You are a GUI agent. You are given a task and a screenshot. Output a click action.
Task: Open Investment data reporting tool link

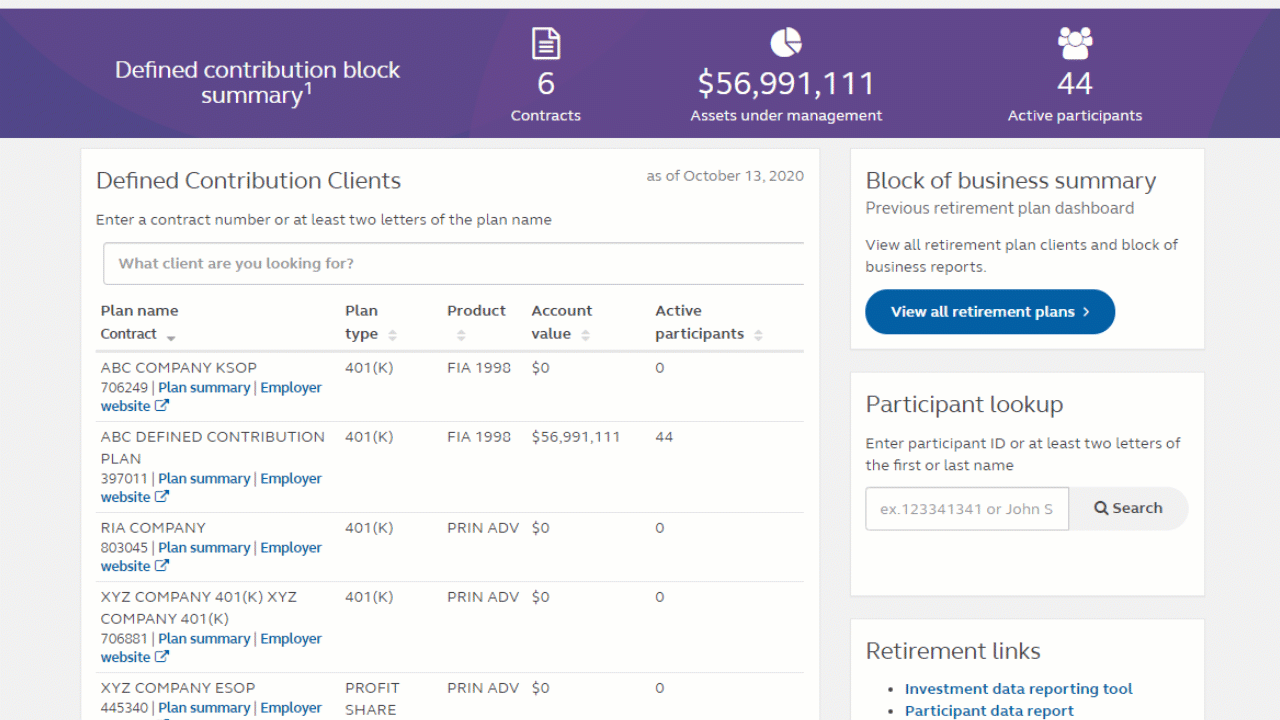pyautogui.click(x=1018, y=689)
